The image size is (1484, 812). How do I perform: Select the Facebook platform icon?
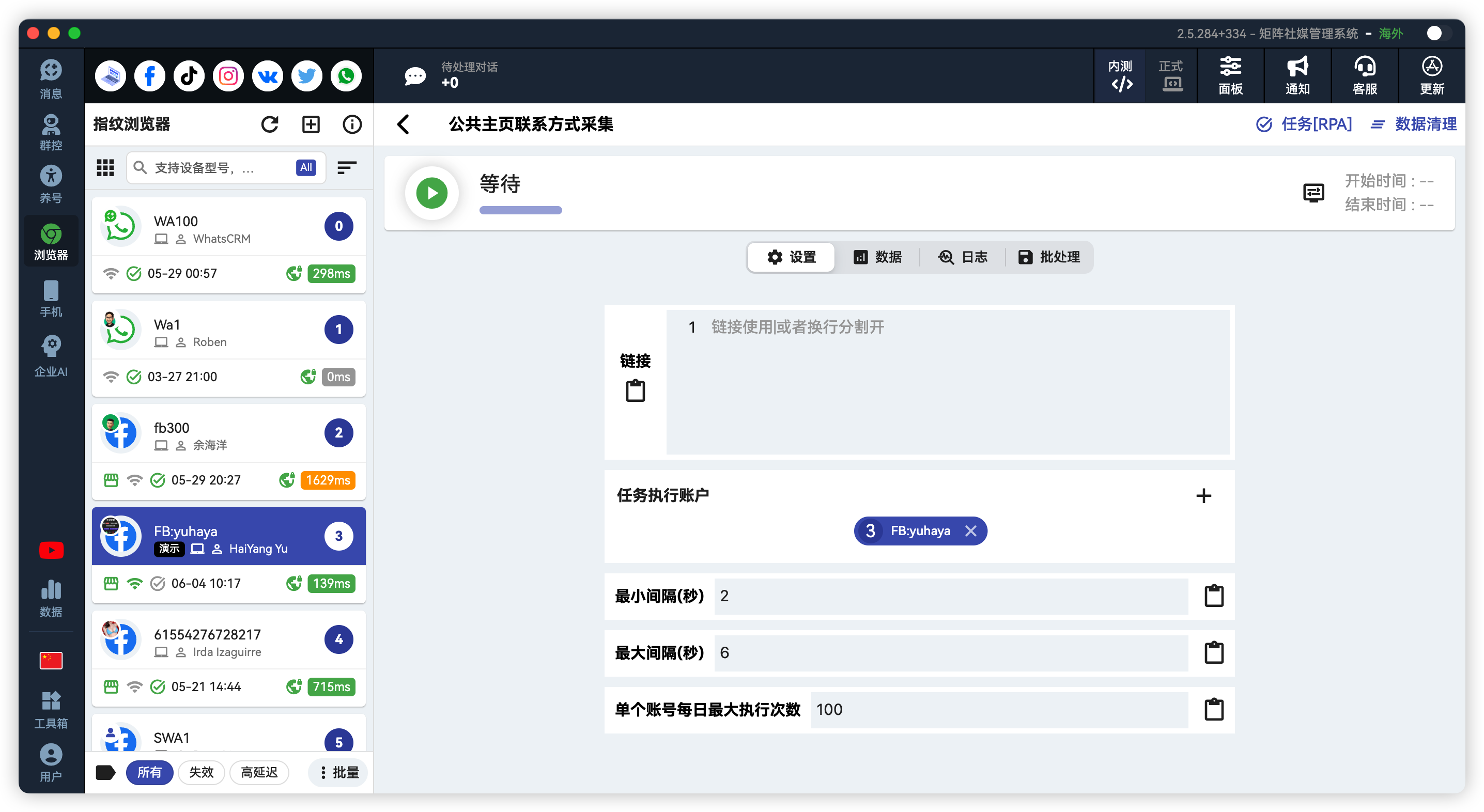point(150,76)
